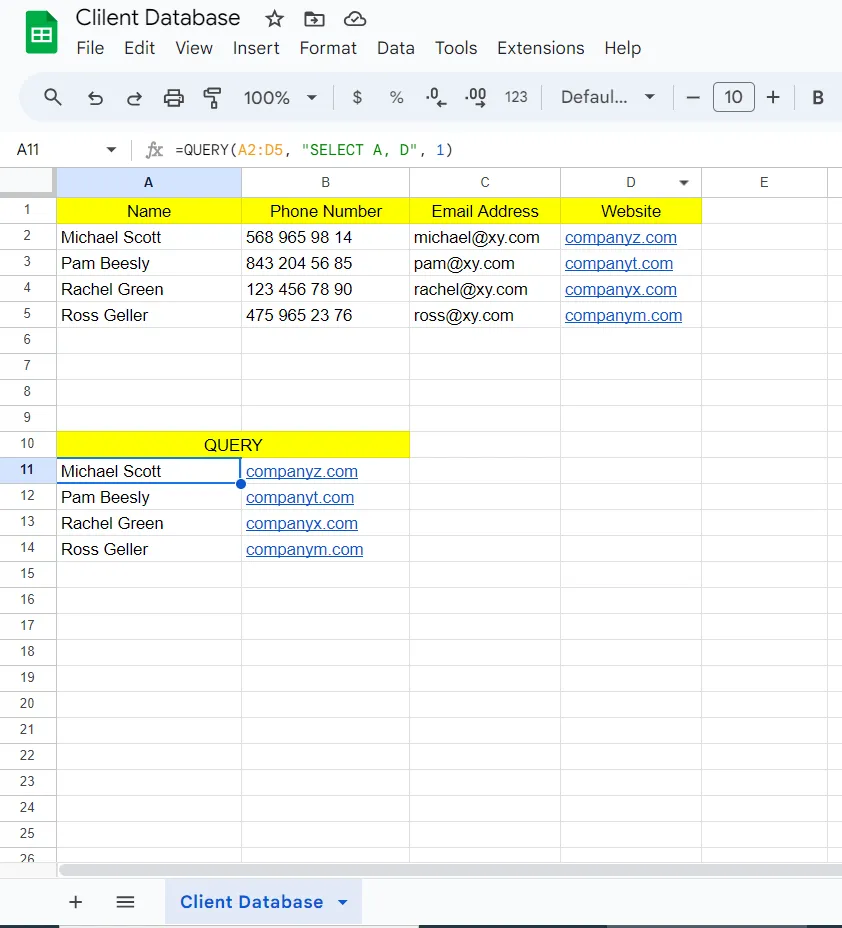Open the View menu
Viewport: 842px width, 928px height.
[193, 48]
